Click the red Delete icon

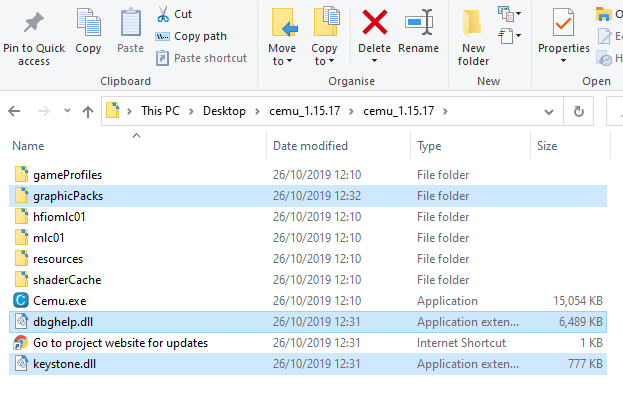375,22
